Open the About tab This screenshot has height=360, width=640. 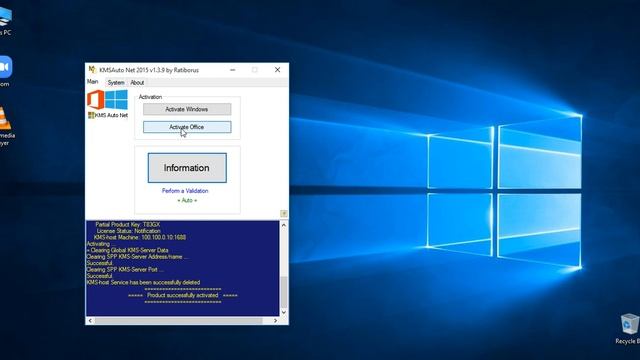click(x=137, y=82)
